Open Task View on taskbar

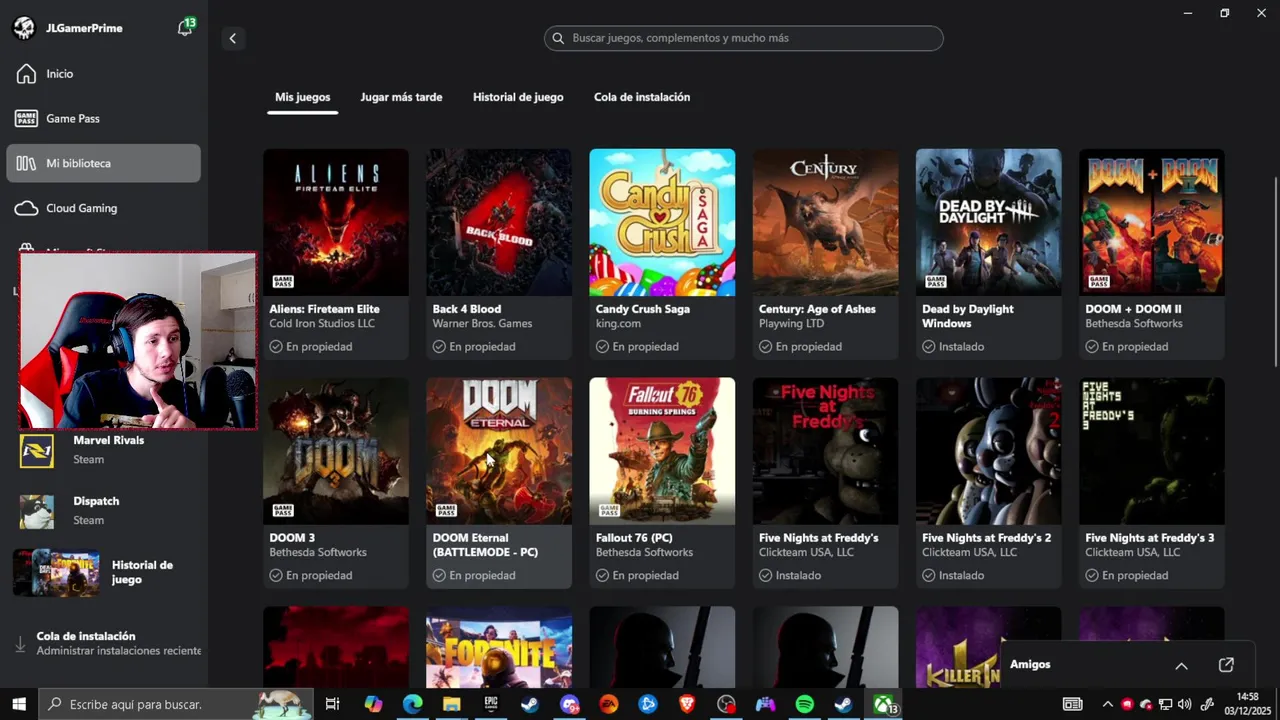(333, 704)
